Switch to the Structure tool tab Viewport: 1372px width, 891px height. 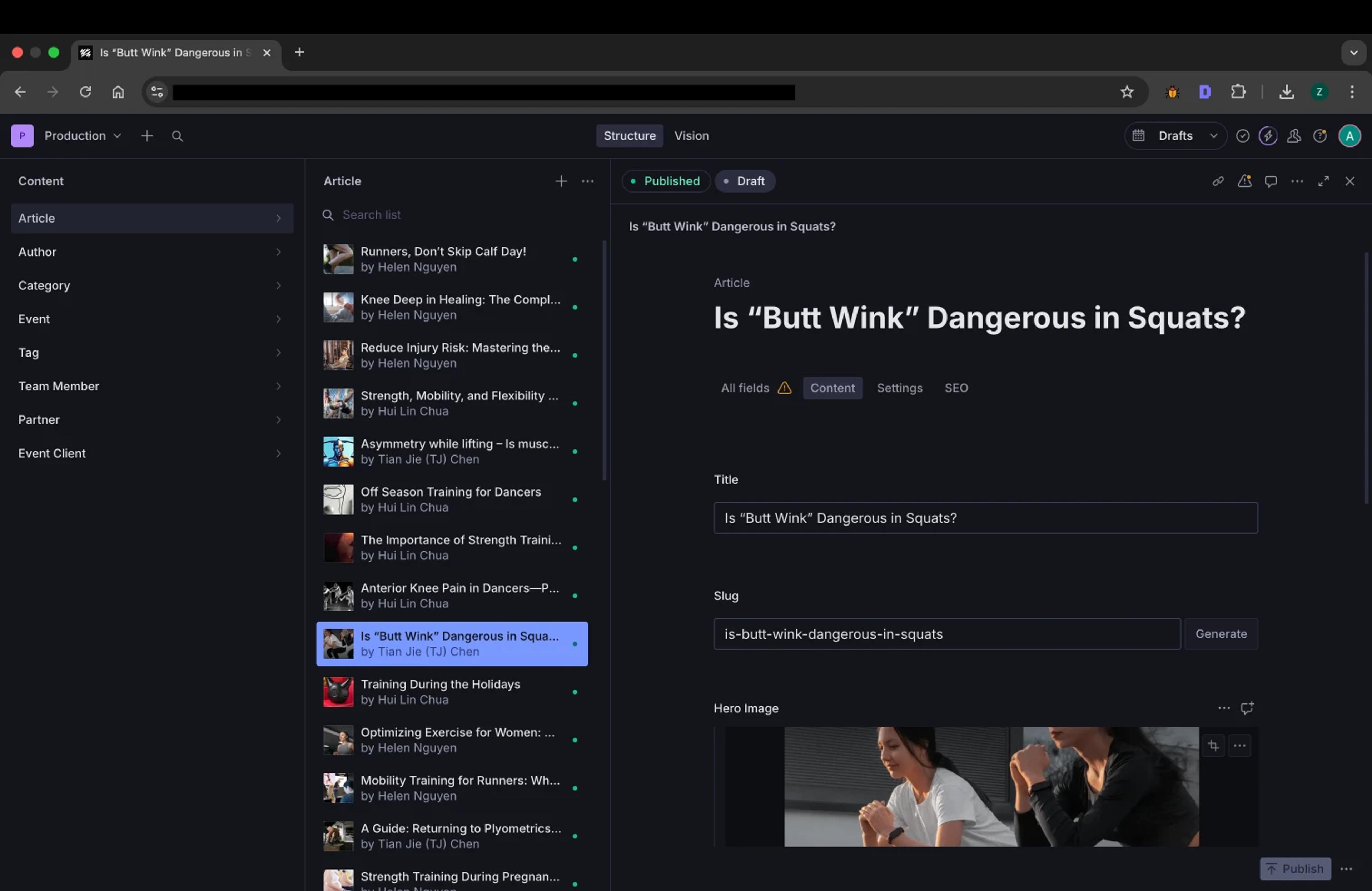(630, 136)
